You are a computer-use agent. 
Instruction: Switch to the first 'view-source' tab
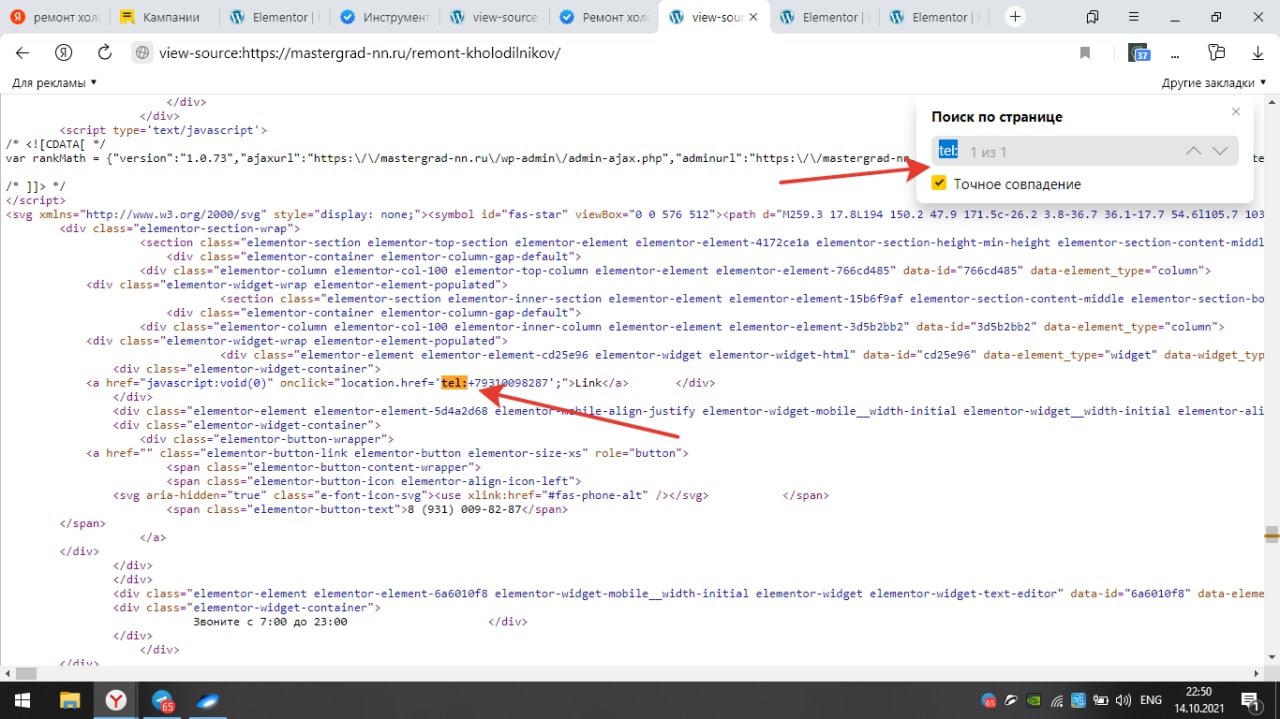[x=494, y=17]
